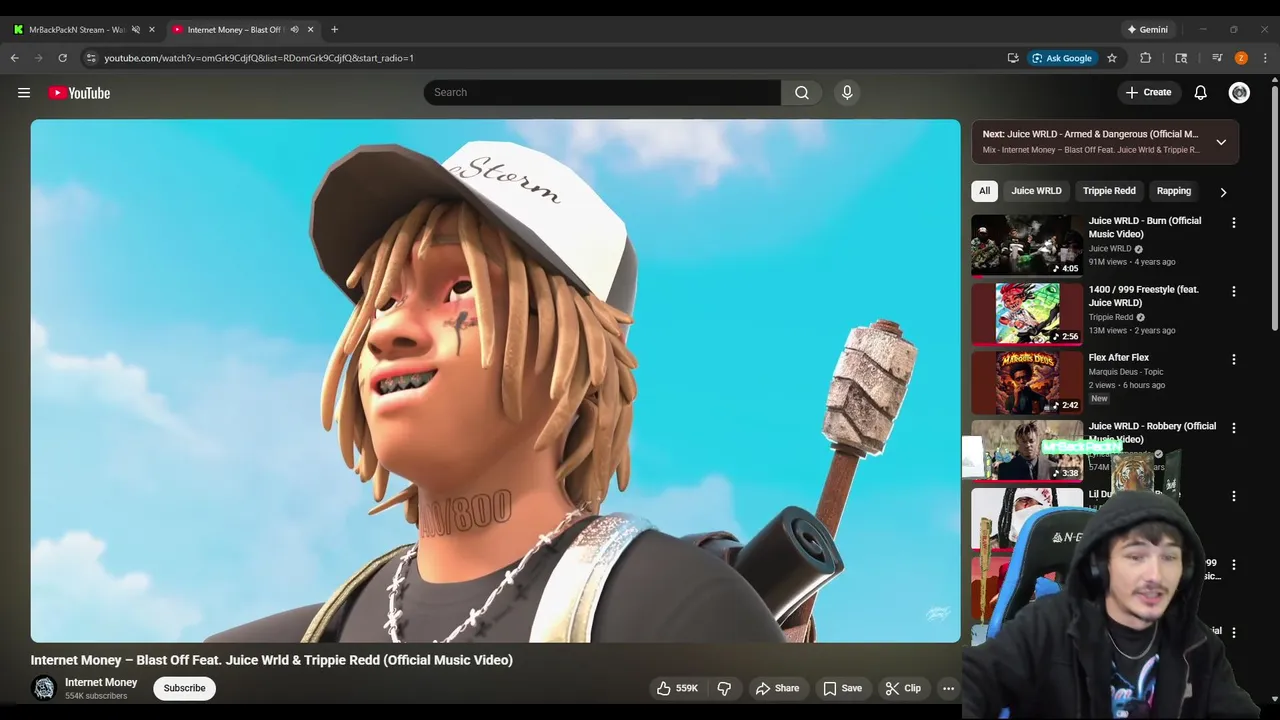Screen dimensions: 1280x720
Task: Click the page vertical scrollbar
Action: pos(1274,210)
